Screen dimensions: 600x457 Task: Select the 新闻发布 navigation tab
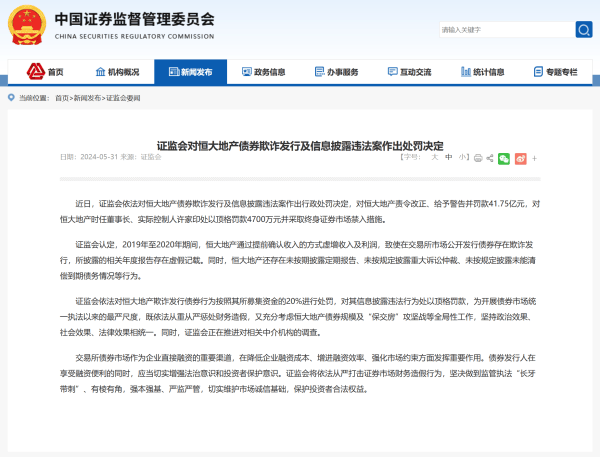(191, 72)
